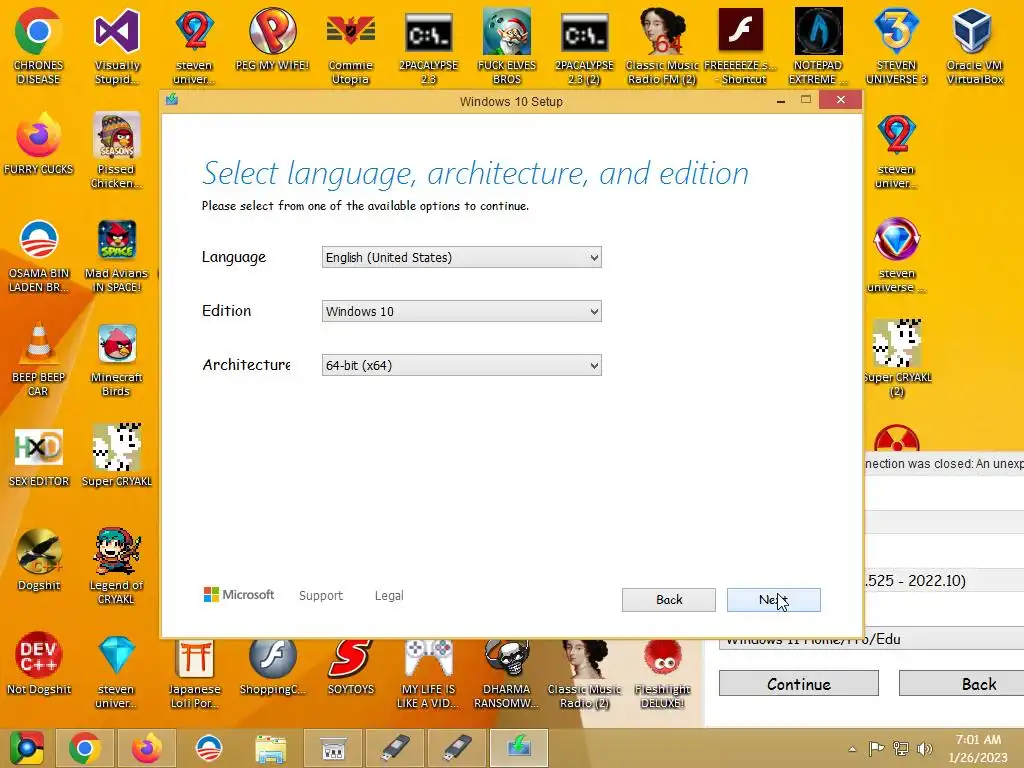The image size is (1024, 768).
Task: Click the volume speaker tray icon
Action: [x=924, y=748]
